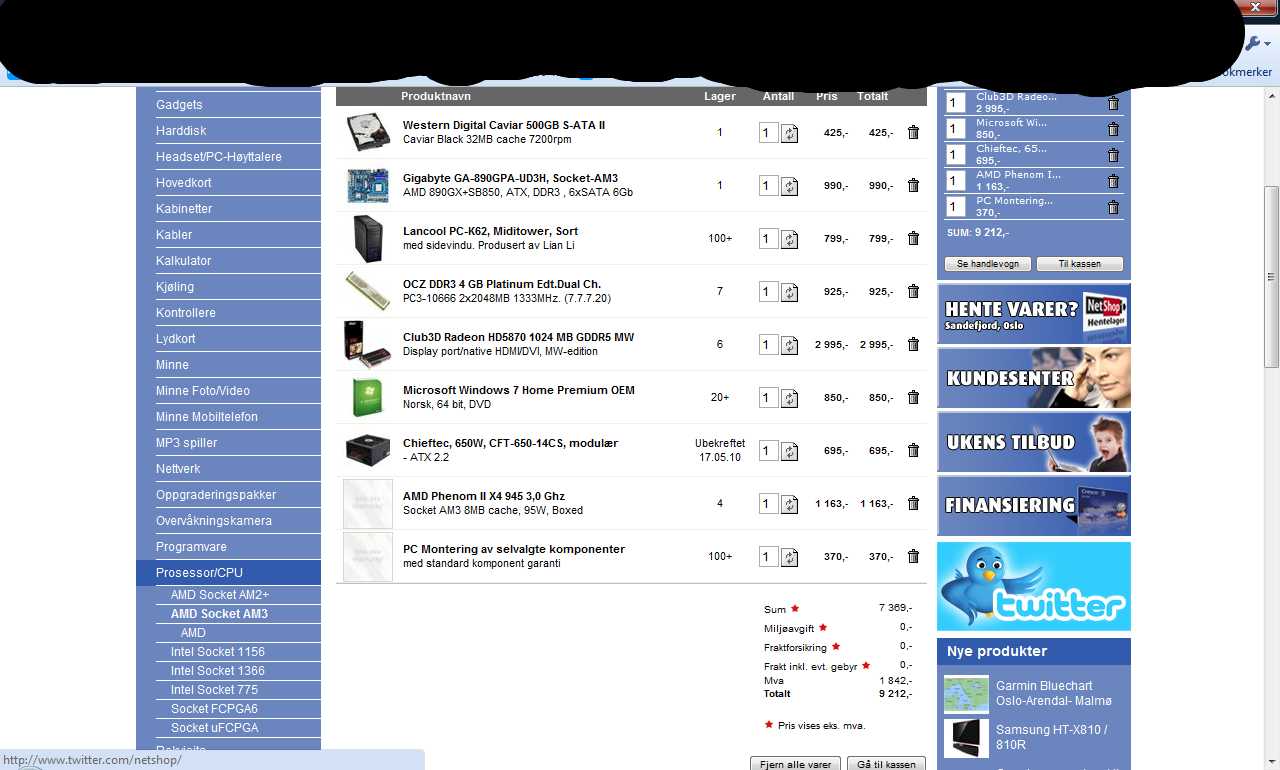This screenshot has width=1280, height=770.
Task: Delete AMD Phenom II X4 945
Action: pyautogui.click(x=913, y=503)
